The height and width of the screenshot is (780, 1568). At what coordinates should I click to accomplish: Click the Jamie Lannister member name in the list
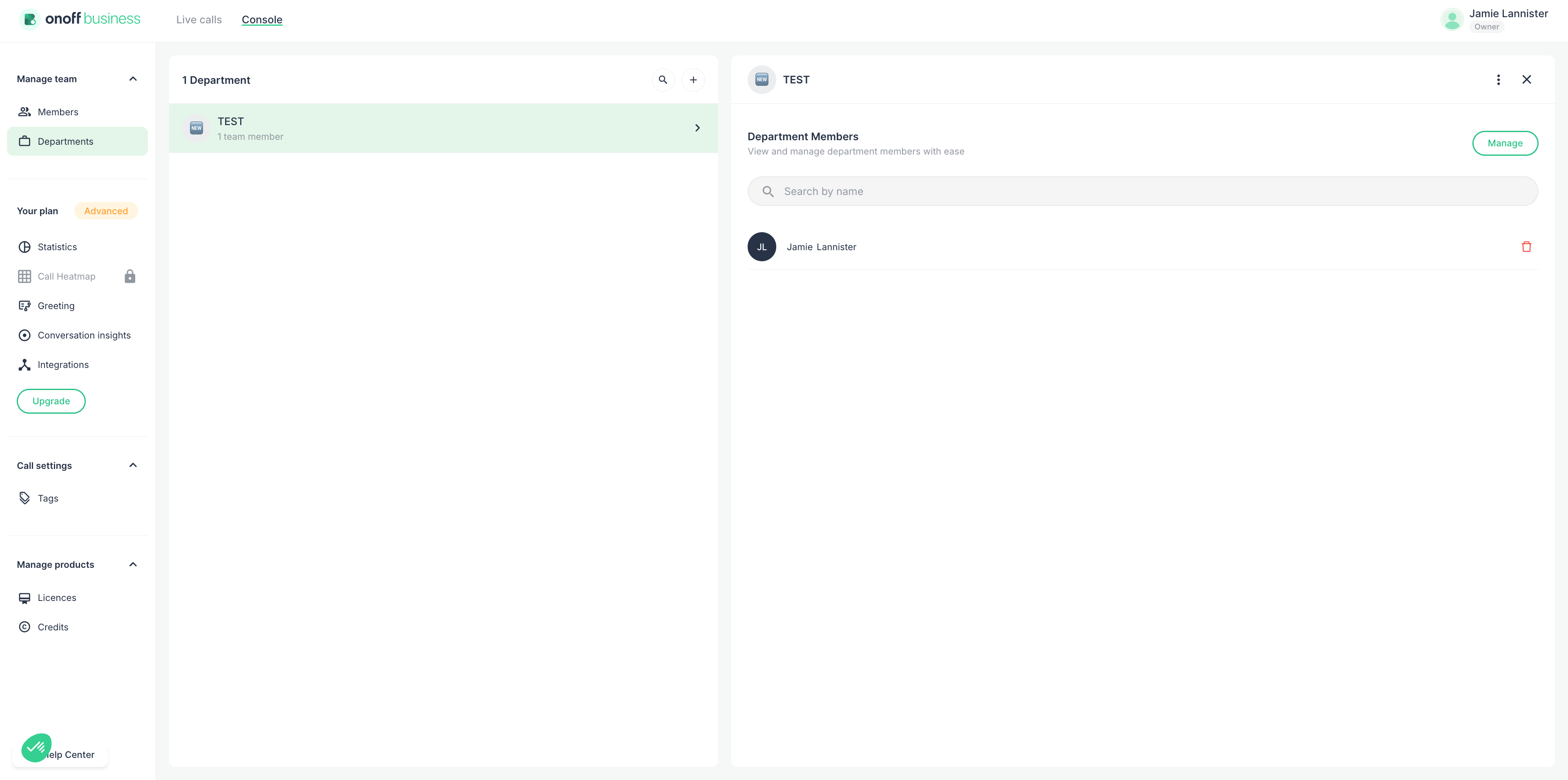[821, 247]
